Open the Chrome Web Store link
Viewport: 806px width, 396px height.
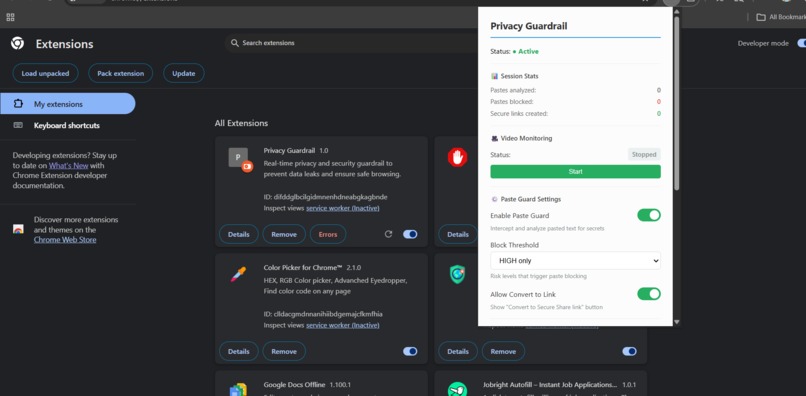(x=65, y=240)
